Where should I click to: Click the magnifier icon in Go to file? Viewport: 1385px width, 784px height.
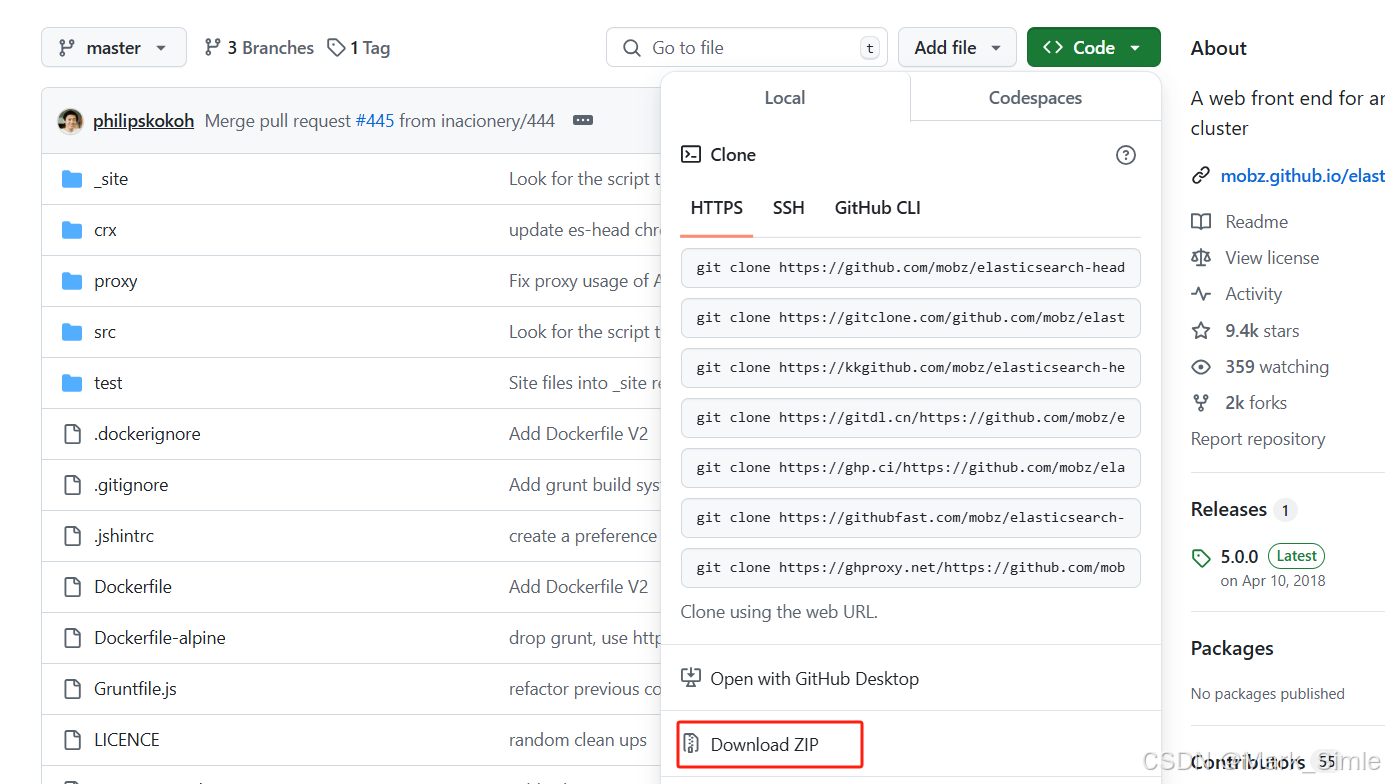[x=632, y=48]
